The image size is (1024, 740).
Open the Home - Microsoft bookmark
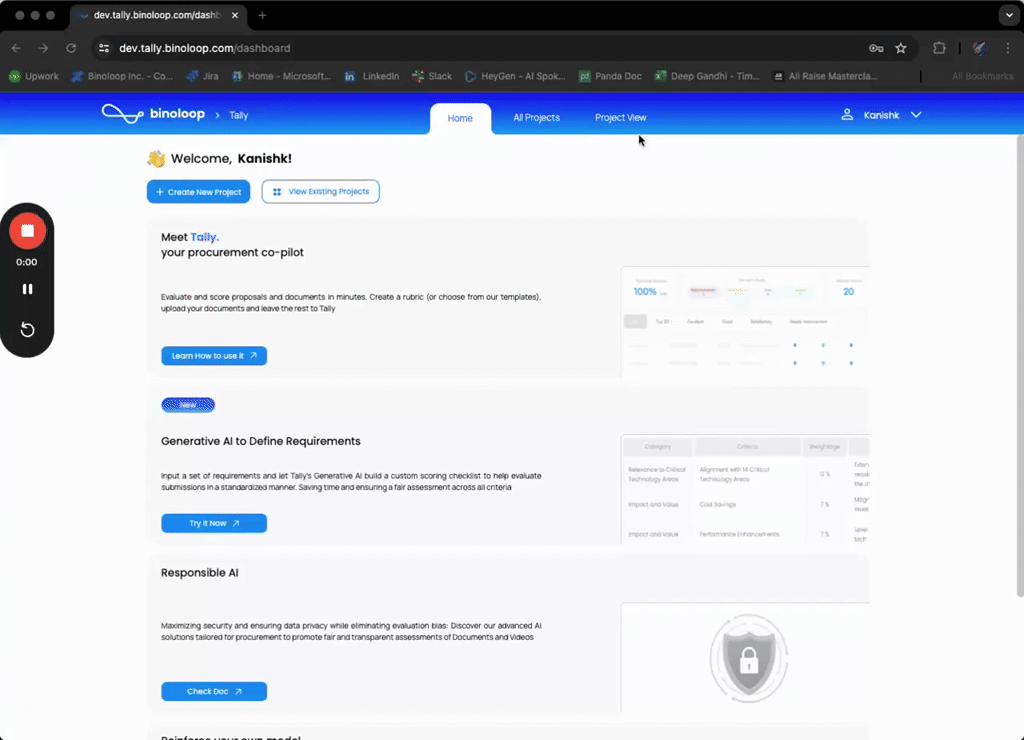[281, 76]
